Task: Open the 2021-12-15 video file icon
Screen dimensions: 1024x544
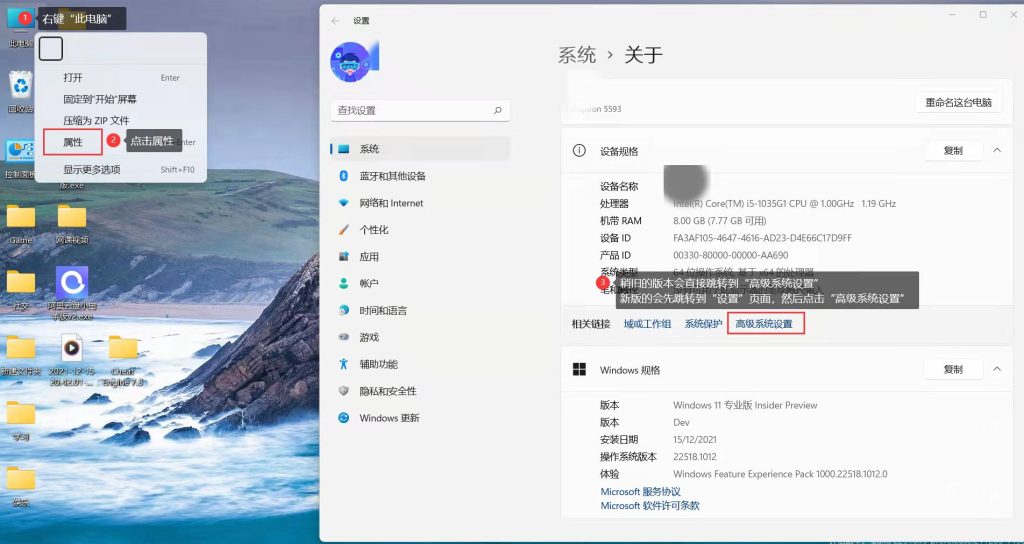Action: tap(72, 347)
